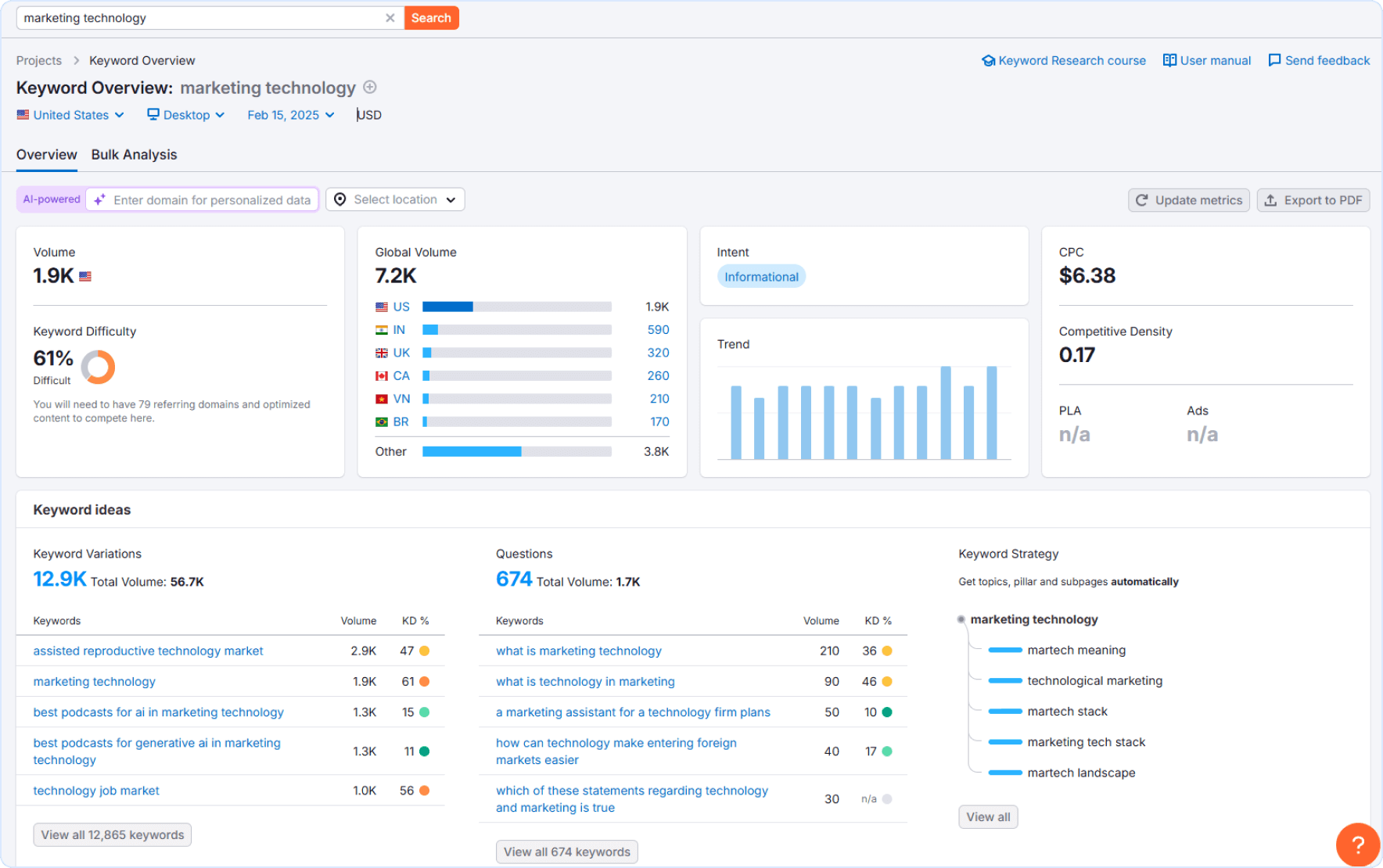Select the US country link in Global Volume

click(x=401, y=307)
